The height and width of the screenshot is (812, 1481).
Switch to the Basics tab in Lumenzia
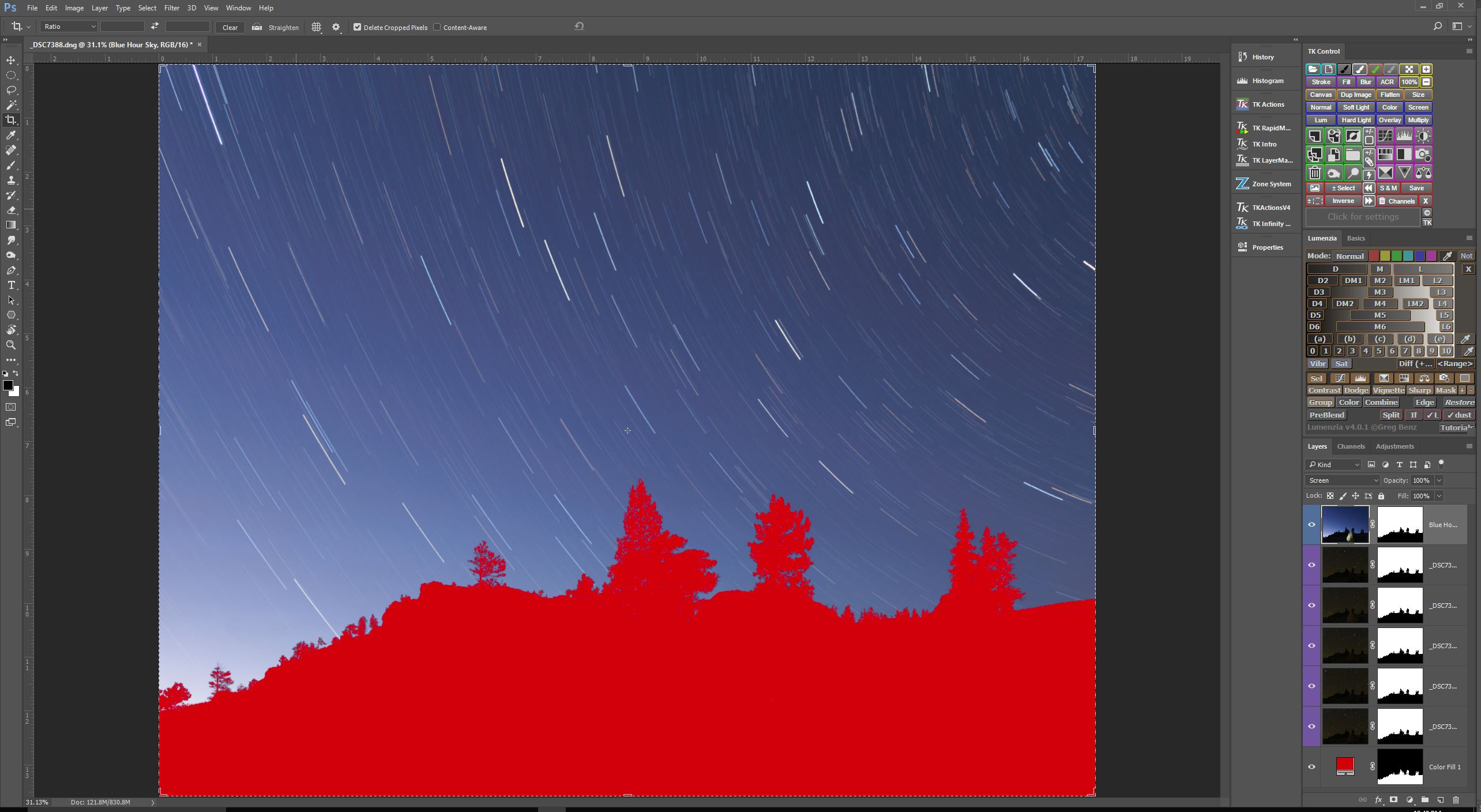click(x=1356, y=238)
